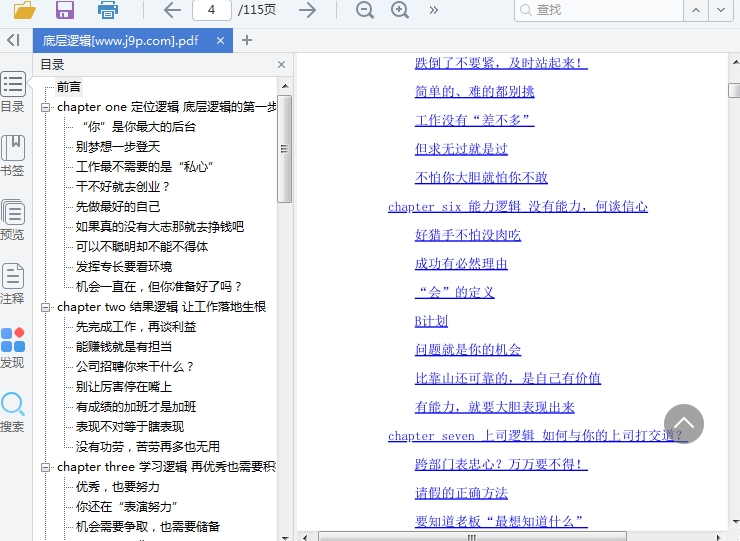Image resolution: width=740 pixels, height=541 pixels.
Task: Click the print icon in toolbar
Action: [x=107, y=10]
